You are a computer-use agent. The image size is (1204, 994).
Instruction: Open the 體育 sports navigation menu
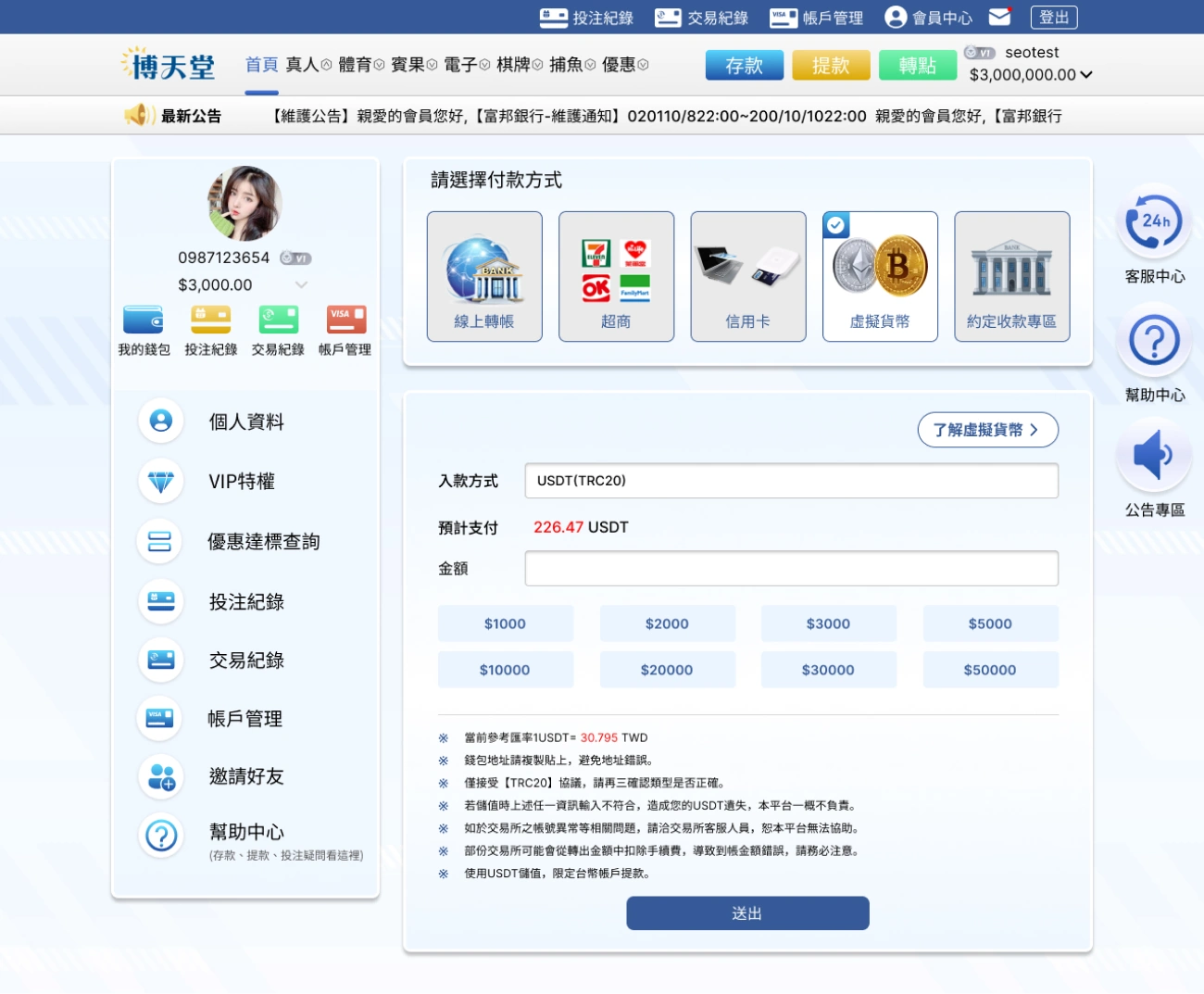click(360, 65)
